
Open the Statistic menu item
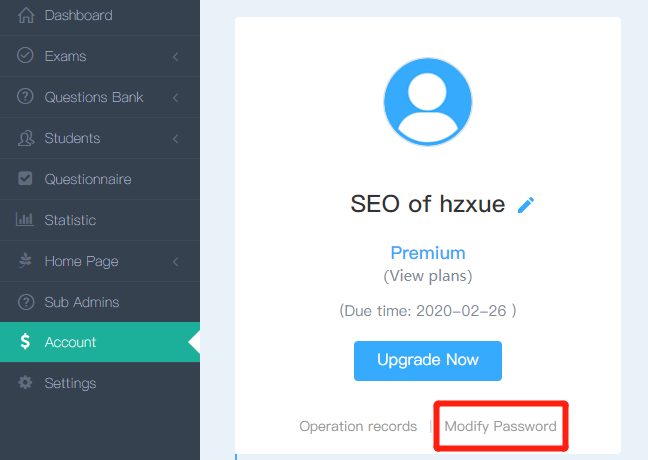(x=100, y=220)
